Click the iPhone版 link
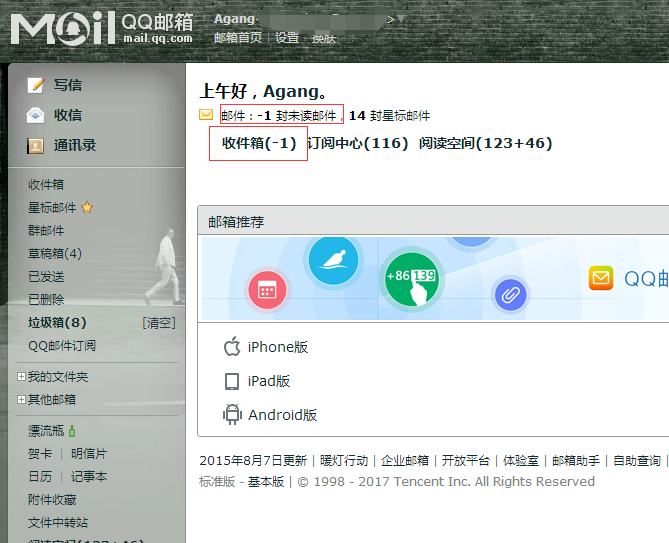The height and width of the screenshot is (543, 669). (x=278, y=347)
